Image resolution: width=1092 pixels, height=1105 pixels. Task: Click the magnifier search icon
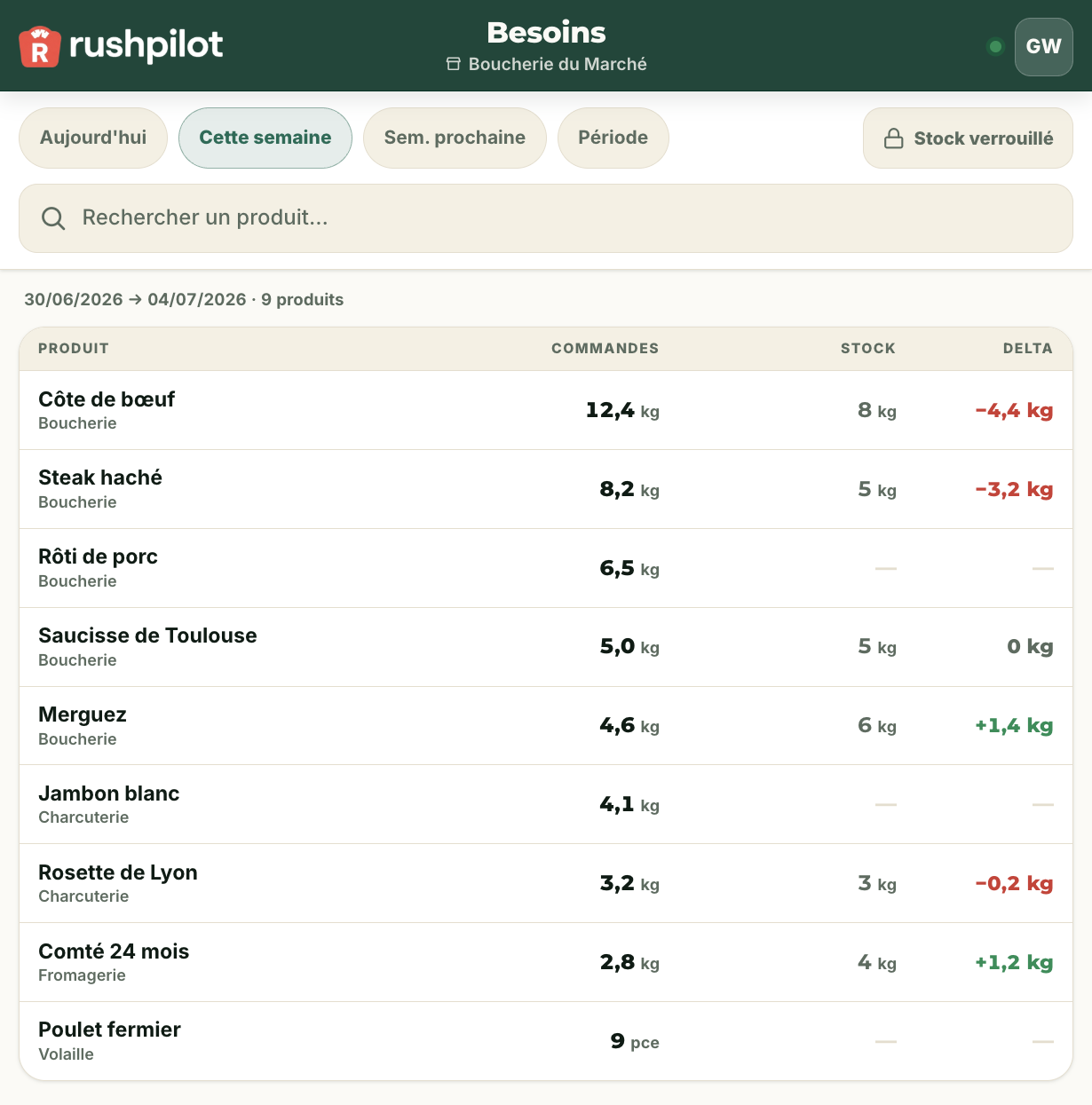tap(53, 218)
